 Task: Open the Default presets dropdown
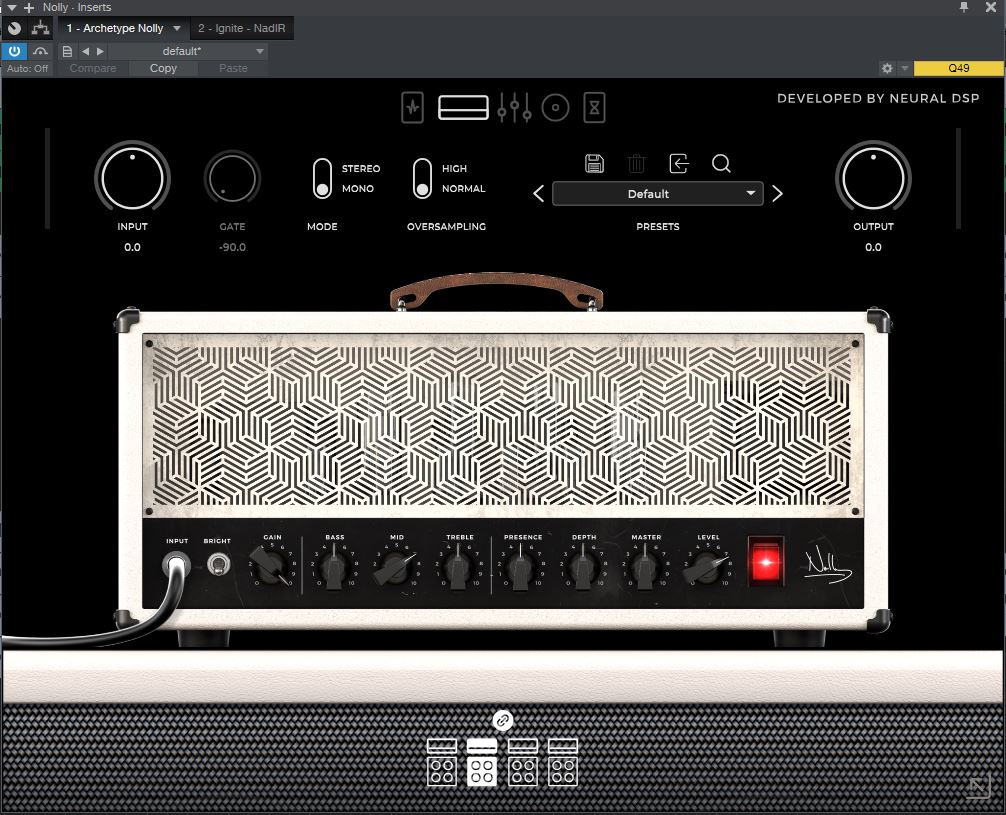tap(658, 194)
